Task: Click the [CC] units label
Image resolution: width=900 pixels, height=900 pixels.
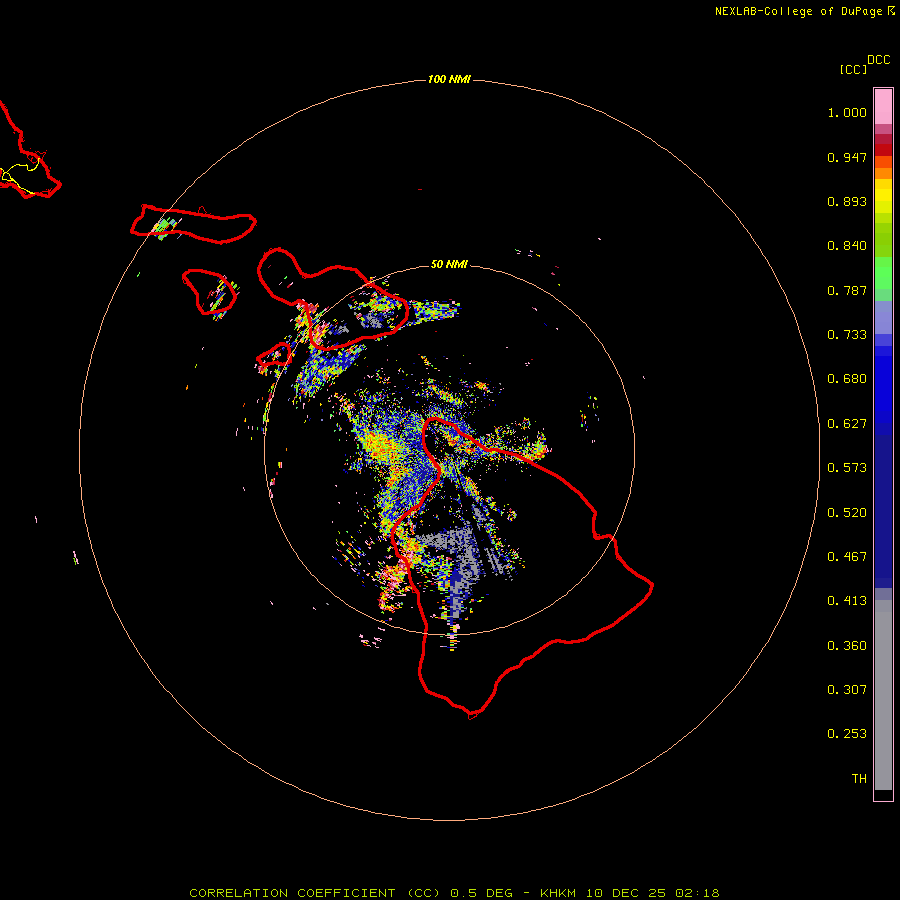Action: tap(853, 69)
